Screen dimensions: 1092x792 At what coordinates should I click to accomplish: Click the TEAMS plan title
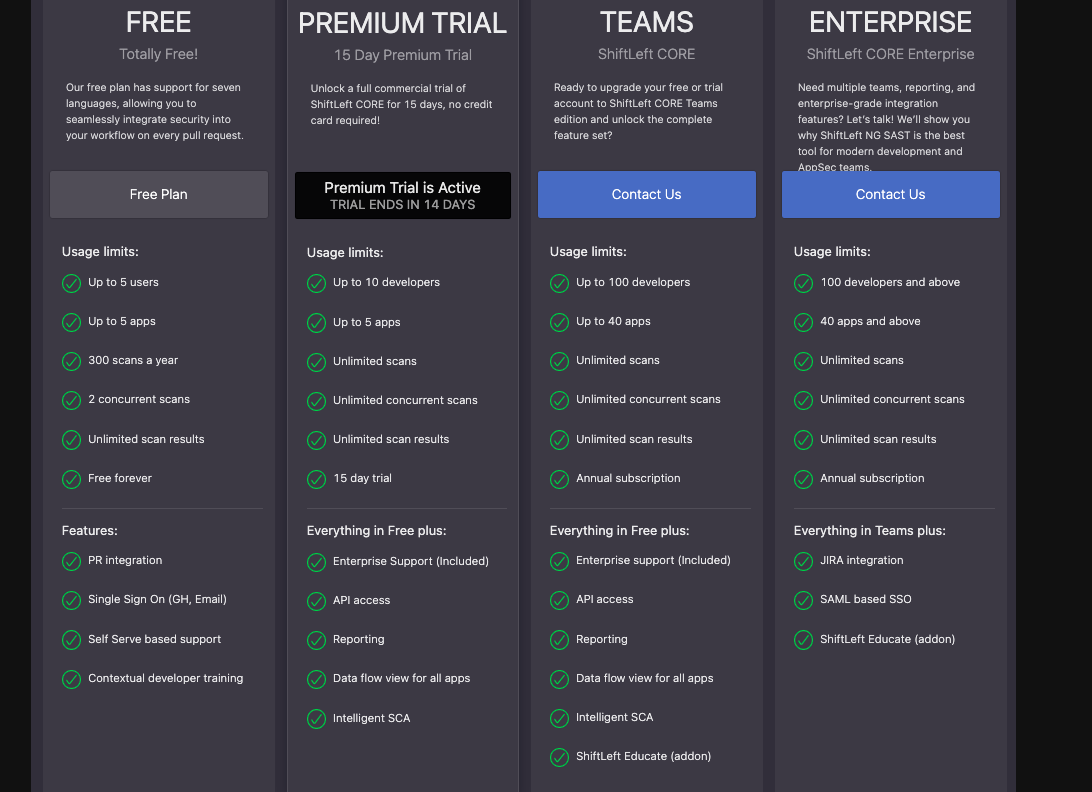(646, 22)
